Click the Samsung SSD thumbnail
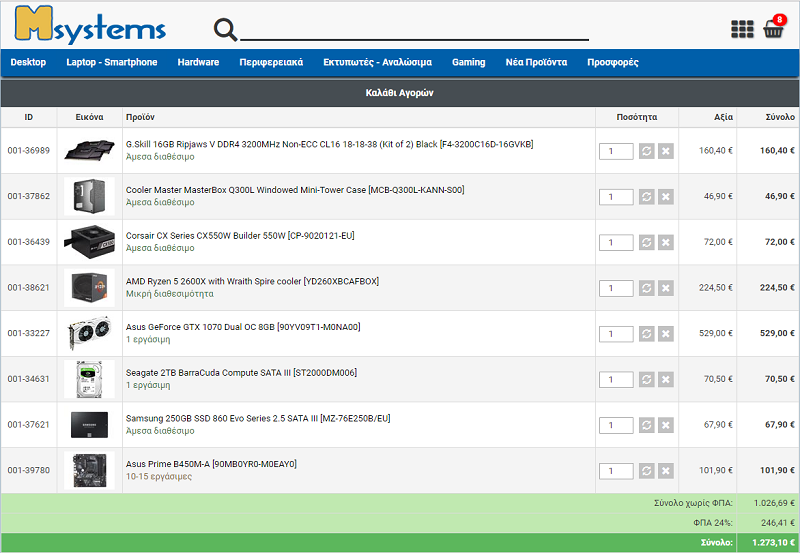This screenshot has width=800, height=553. coord(89,424)
